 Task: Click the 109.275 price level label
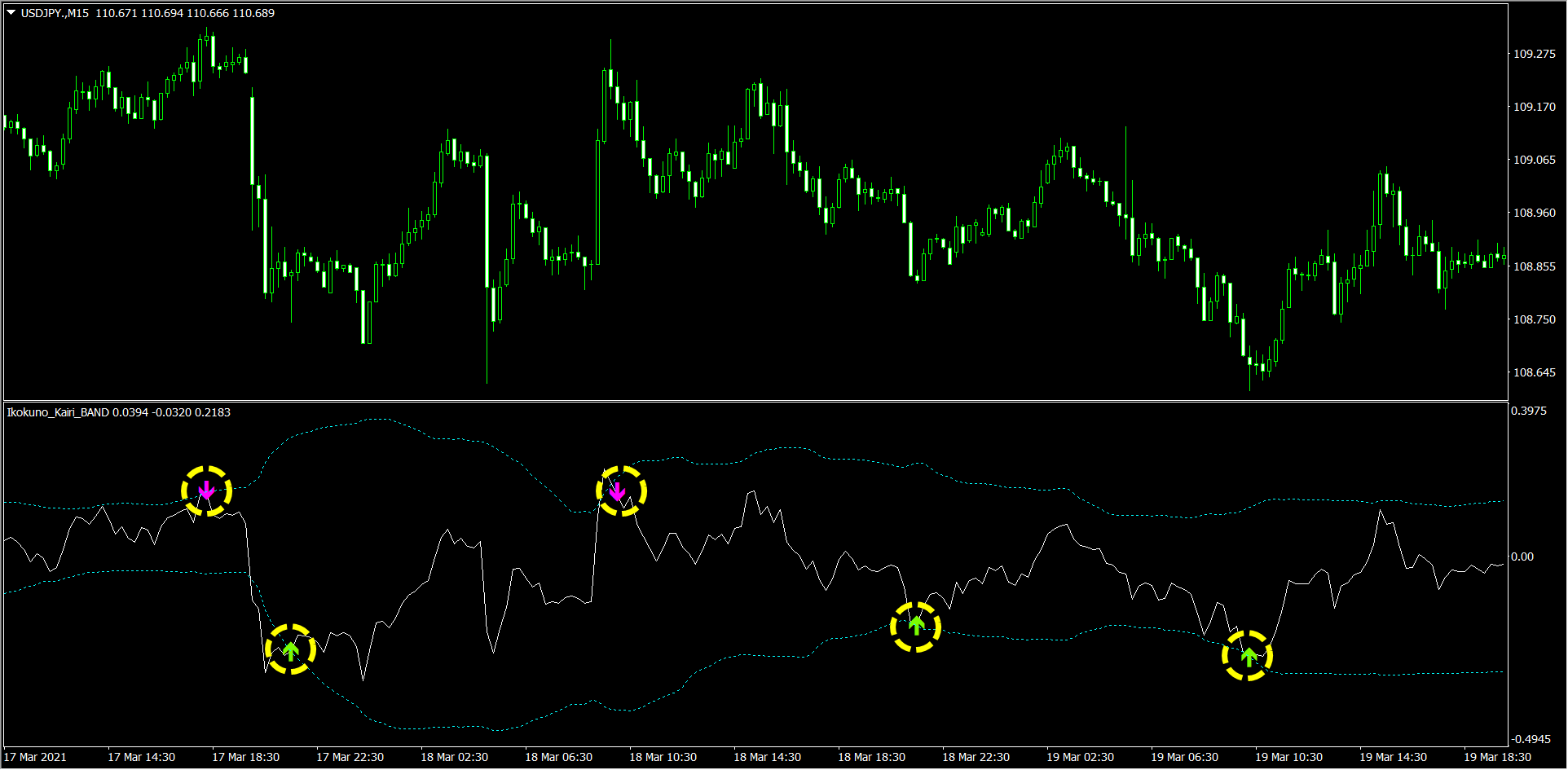tap(1535, 54)
